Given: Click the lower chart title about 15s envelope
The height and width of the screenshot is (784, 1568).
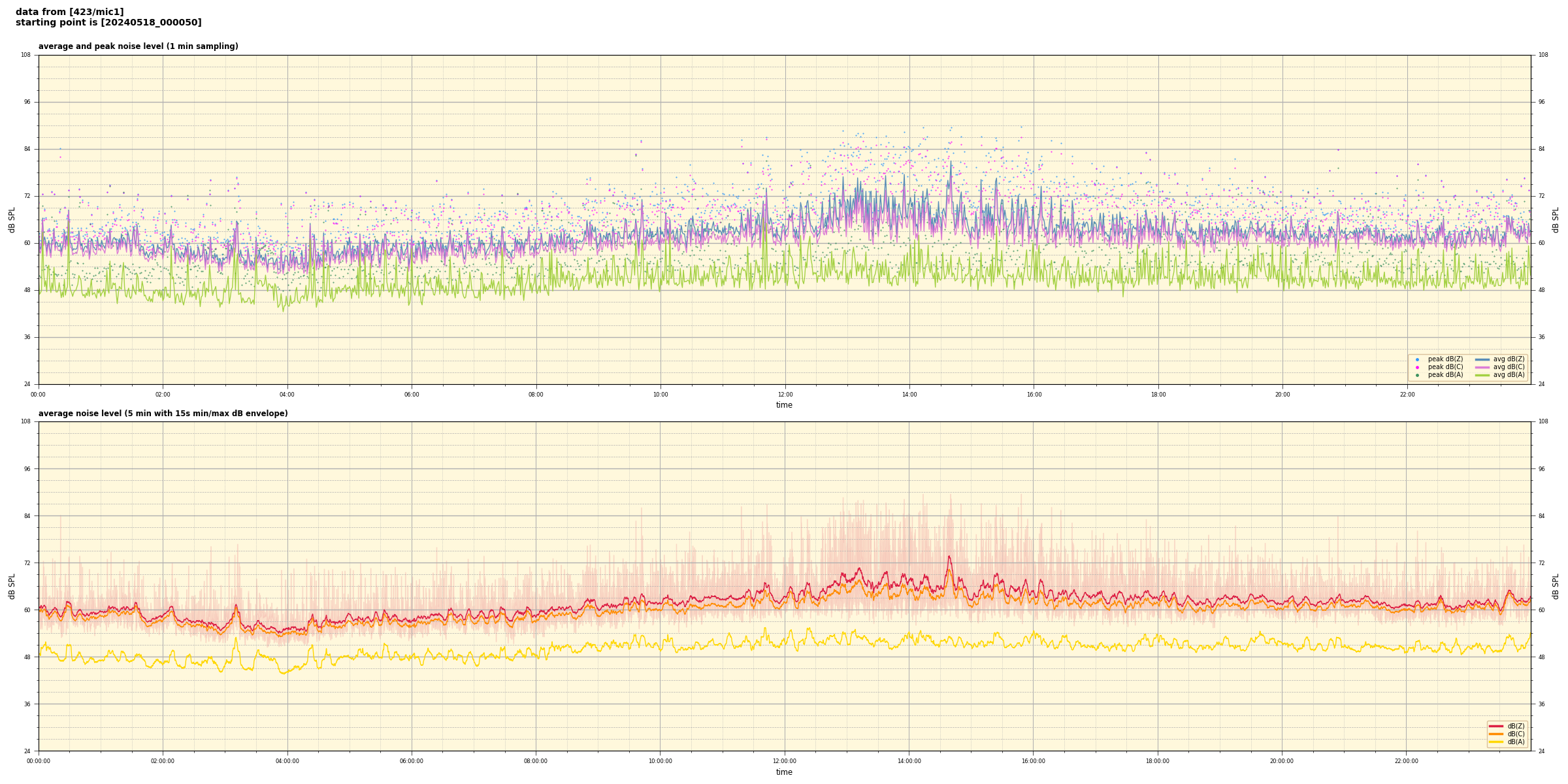Looking at the screenshot, I should pyautogui.click(x=163, y=414).
